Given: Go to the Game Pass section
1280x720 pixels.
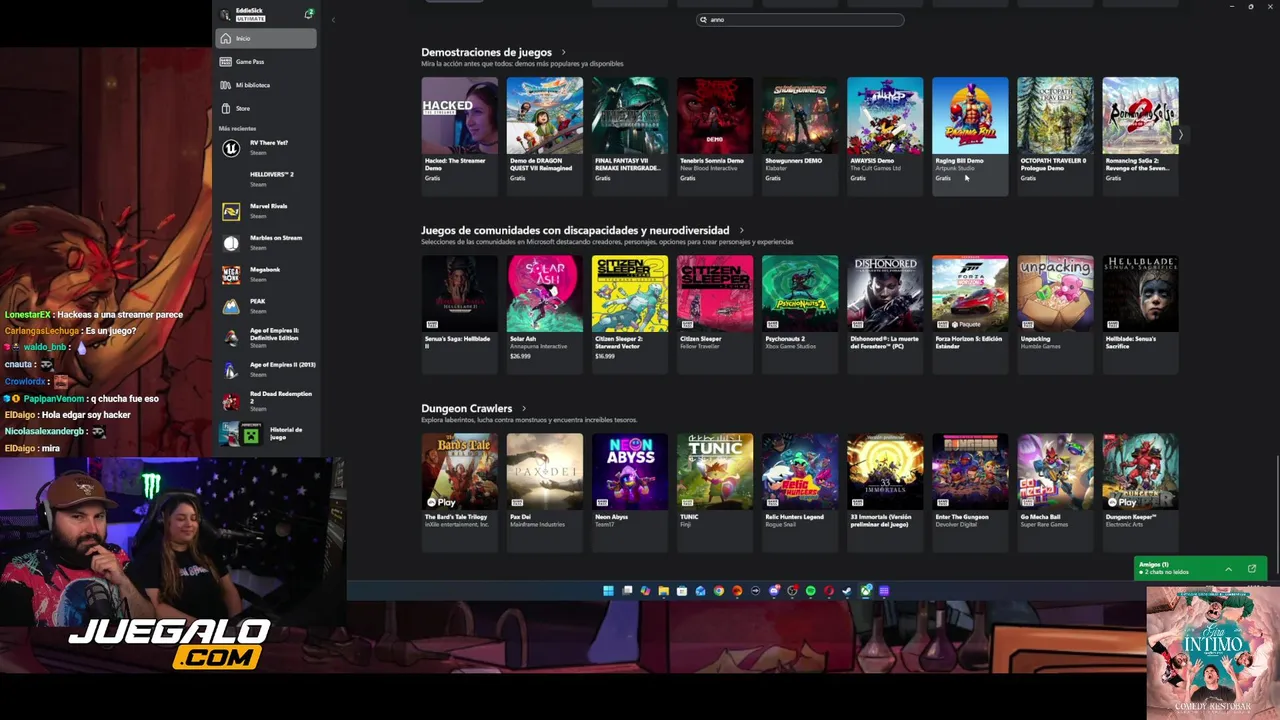Looking at the screenshot, I should tap(265, 61).
